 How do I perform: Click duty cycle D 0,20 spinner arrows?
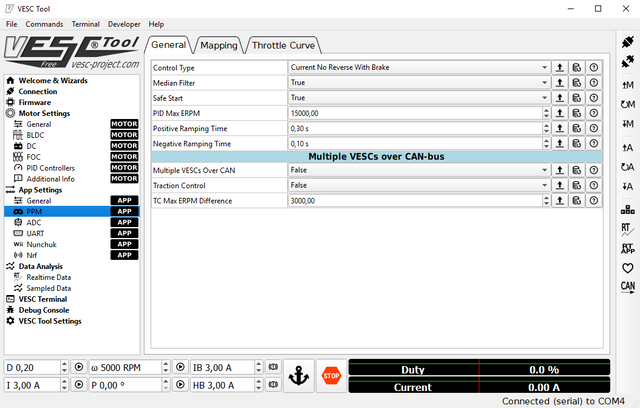[64, 367]
